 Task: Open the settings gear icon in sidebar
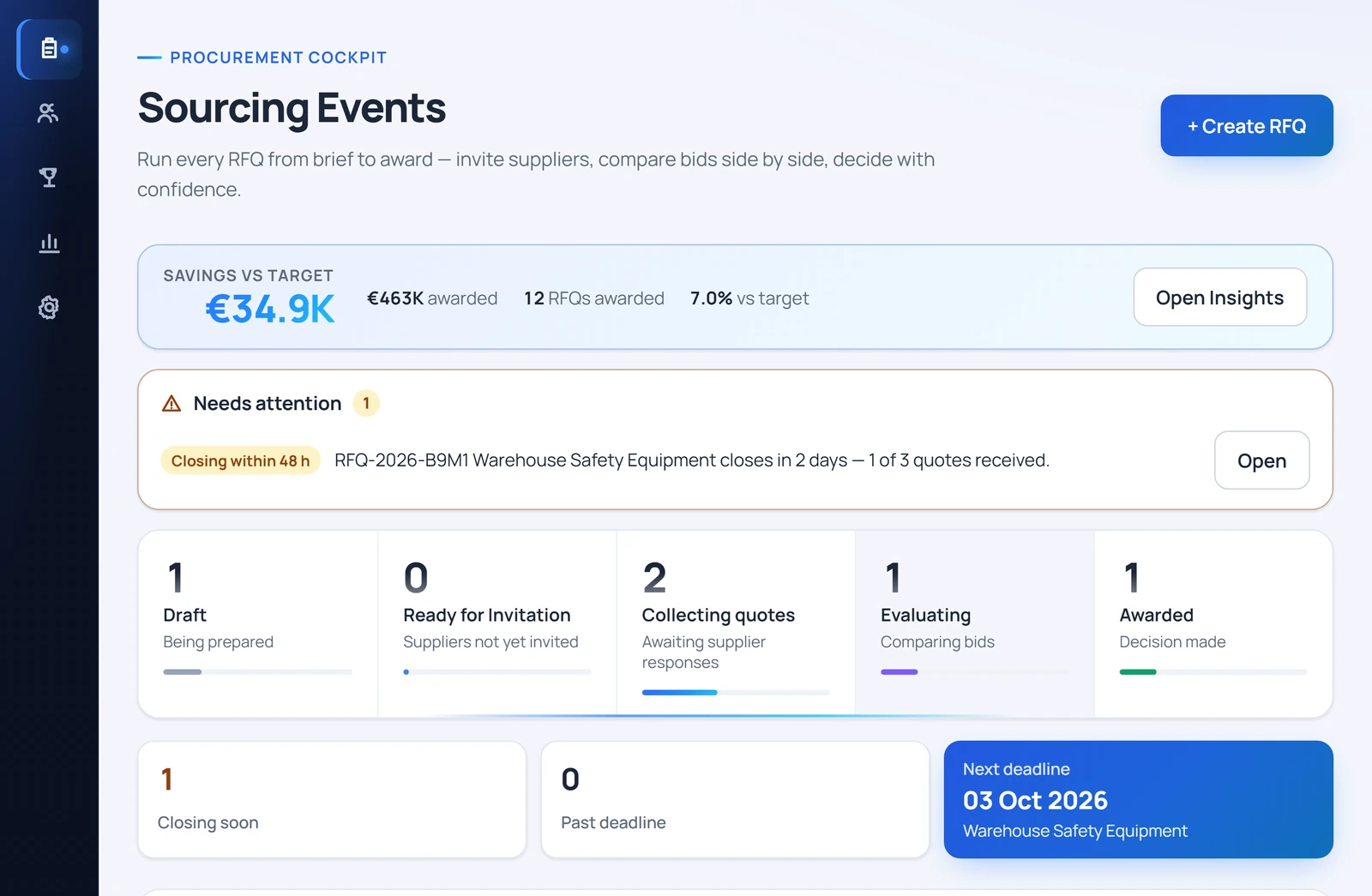pyautogui.click(x=49, y=307)
